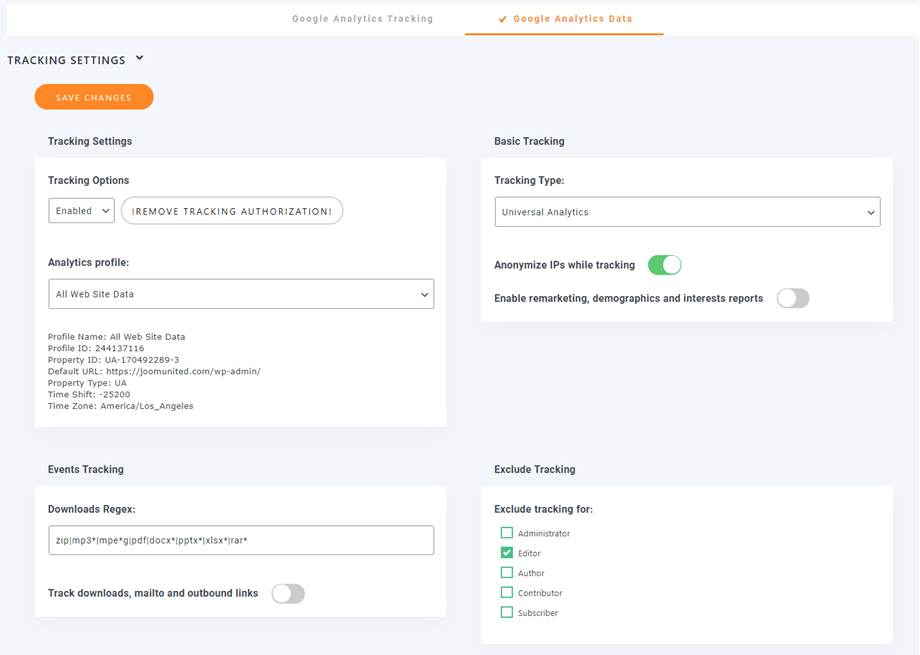Viewport: 920px width, 655px height.
Task: Uncheck the Editor exclude checkbox
Action: coord(507,553)
